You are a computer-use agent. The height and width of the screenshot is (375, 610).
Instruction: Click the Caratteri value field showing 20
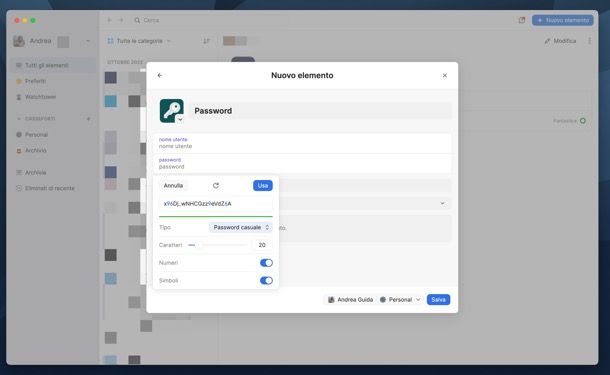262,245
